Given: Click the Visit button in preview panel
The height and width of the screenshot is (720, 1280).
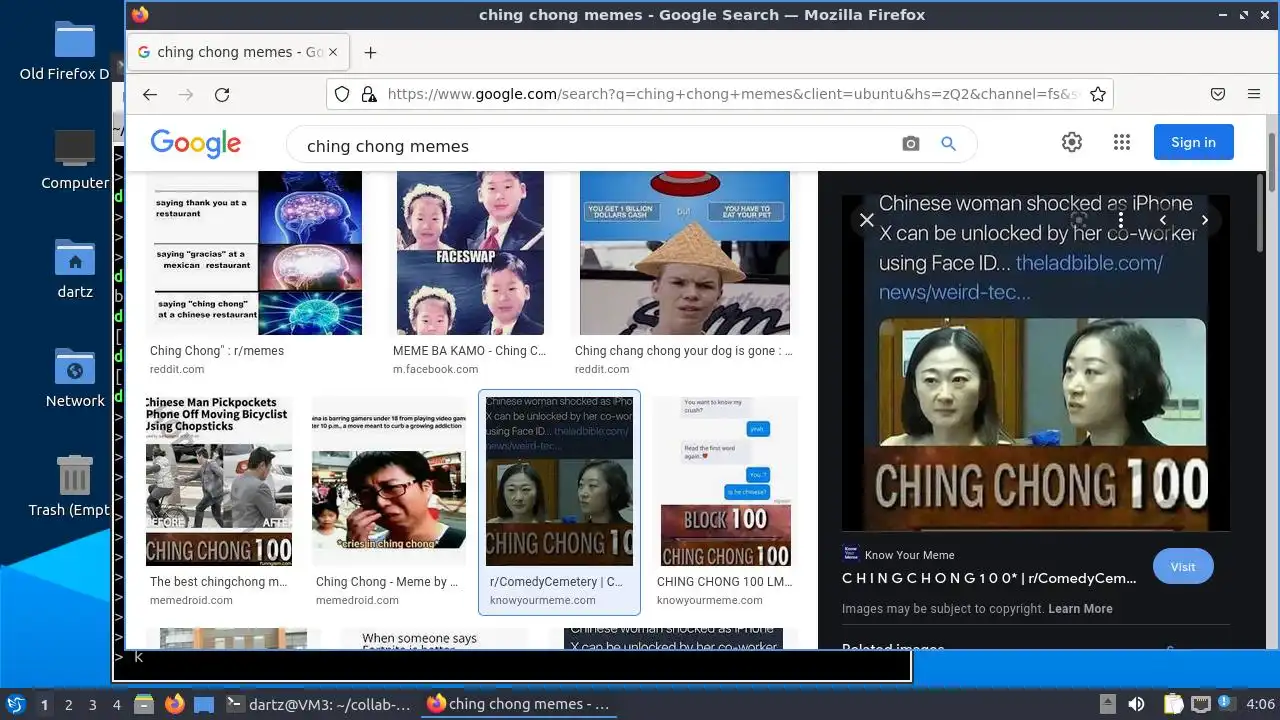Looking at the screenshot, I should [x=1183, y=566].
